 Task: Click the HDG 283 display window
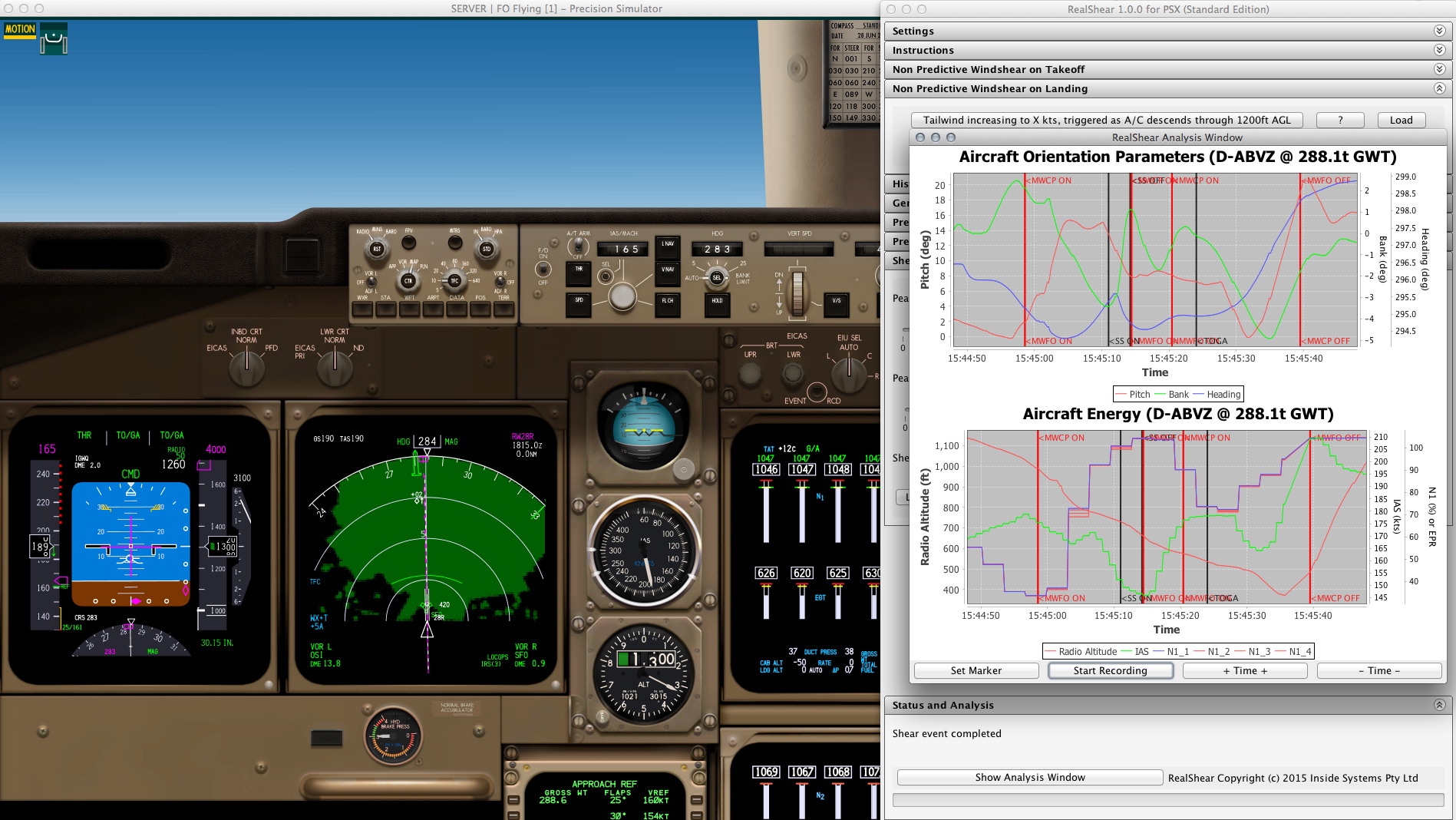click(x=718, y=249)
